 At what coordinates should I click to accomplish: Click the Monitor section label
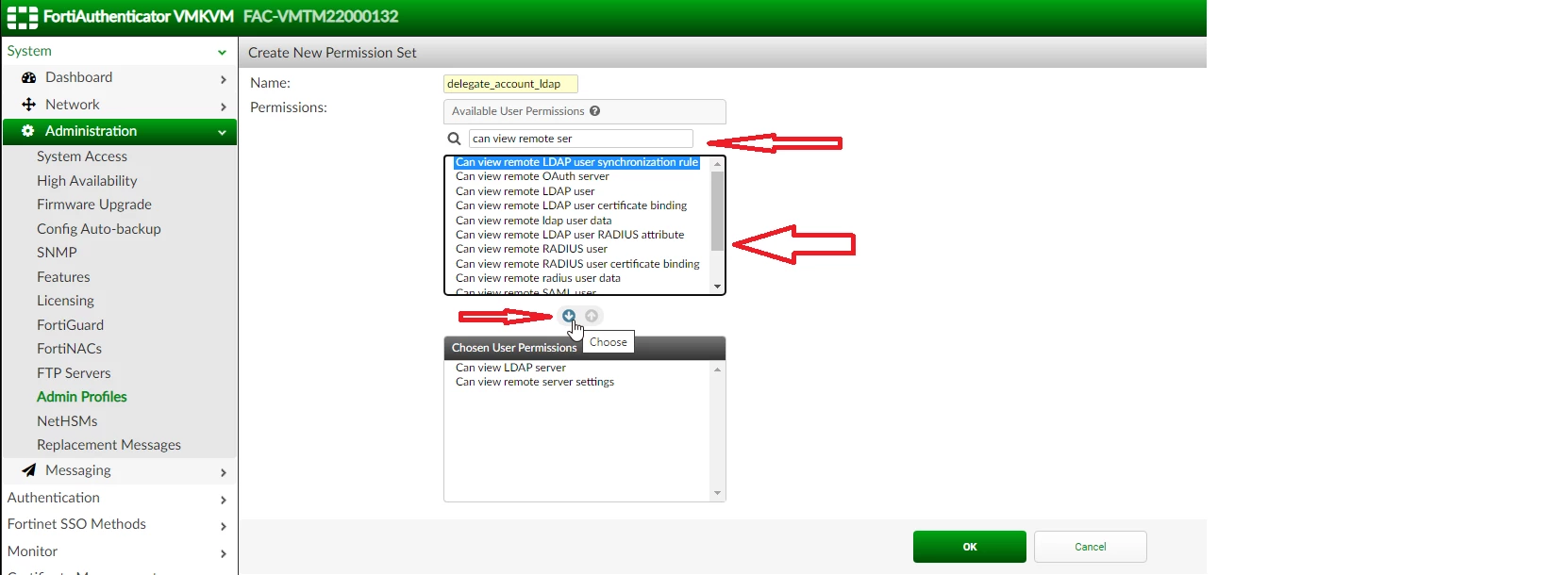pos(32,551)
